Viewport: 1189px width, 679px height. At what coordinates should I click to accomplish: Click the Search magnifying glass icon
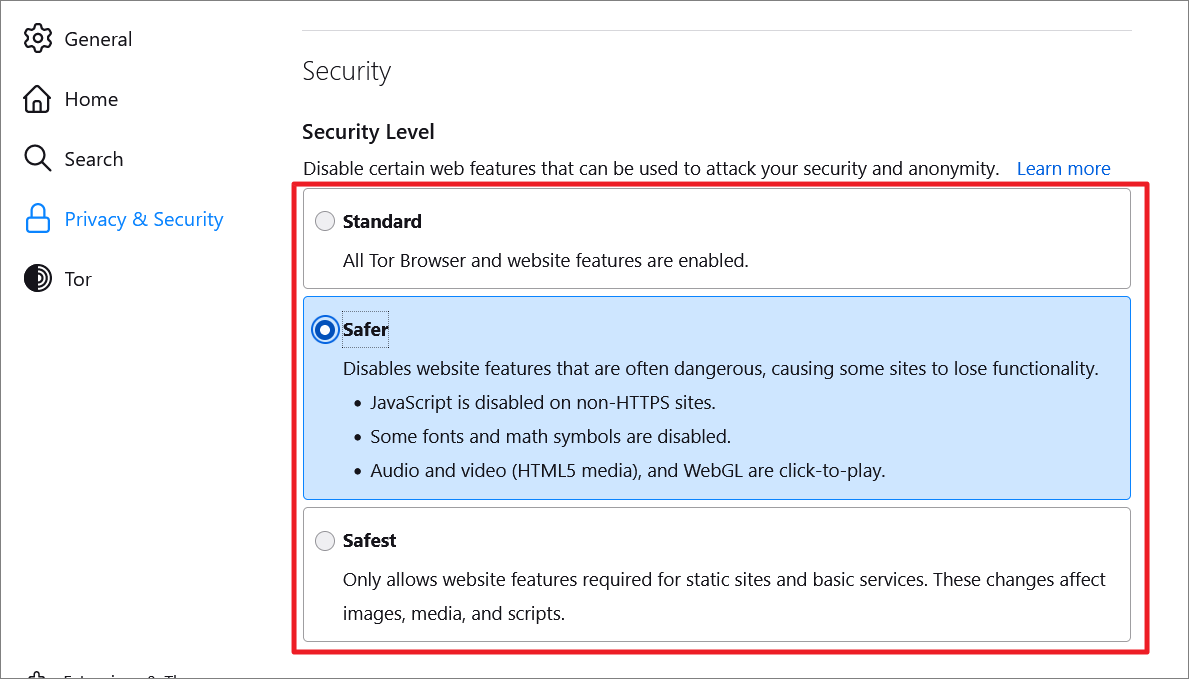[x=37, y=159]
